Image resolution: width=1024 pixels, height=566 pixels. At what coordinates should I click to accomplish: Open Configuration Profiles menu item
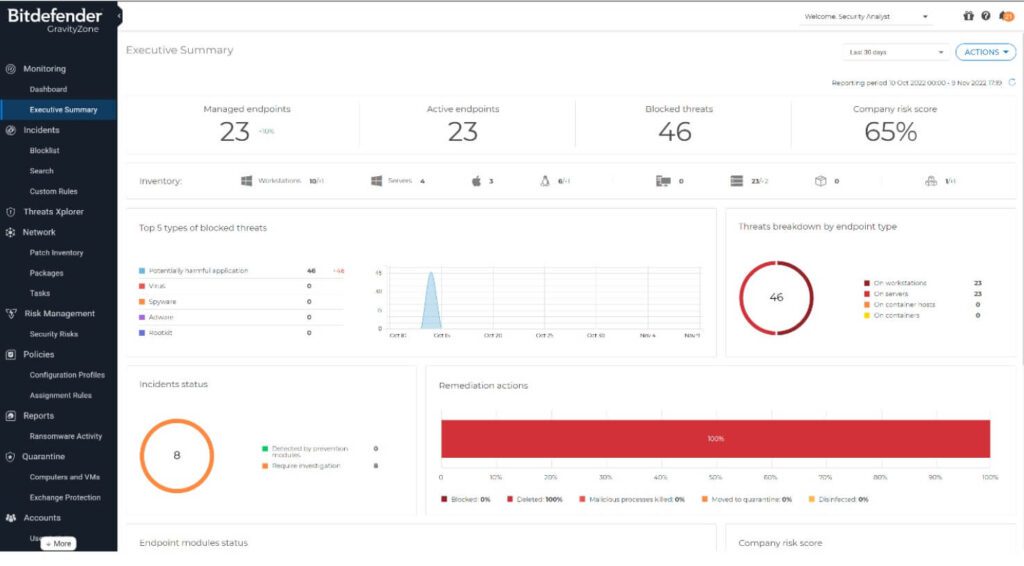(67, 375)
